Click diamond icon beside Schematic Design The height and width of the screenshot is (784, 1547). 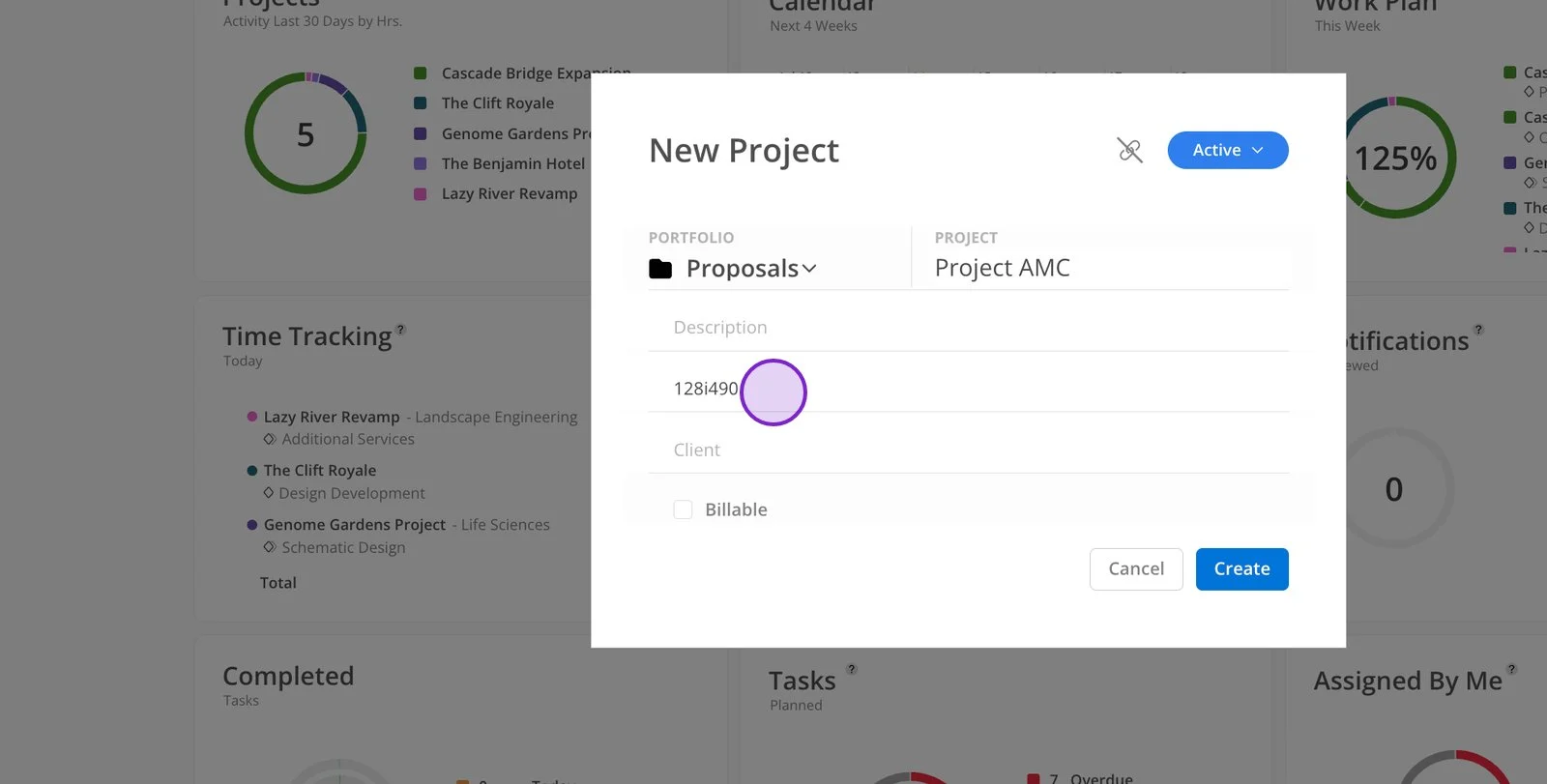270,547
